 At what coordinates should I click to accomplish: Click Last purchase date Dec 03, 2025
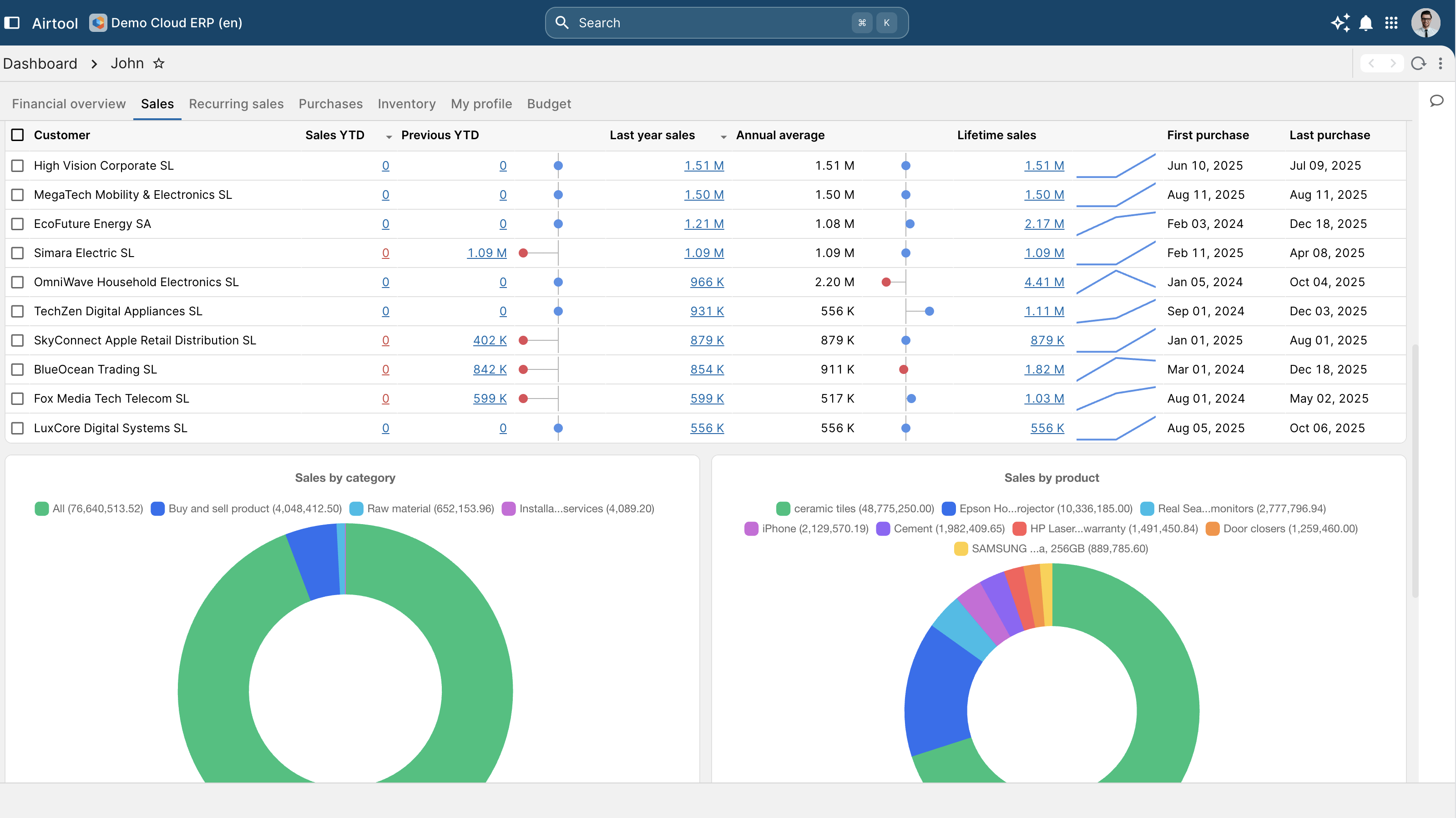1328,311
